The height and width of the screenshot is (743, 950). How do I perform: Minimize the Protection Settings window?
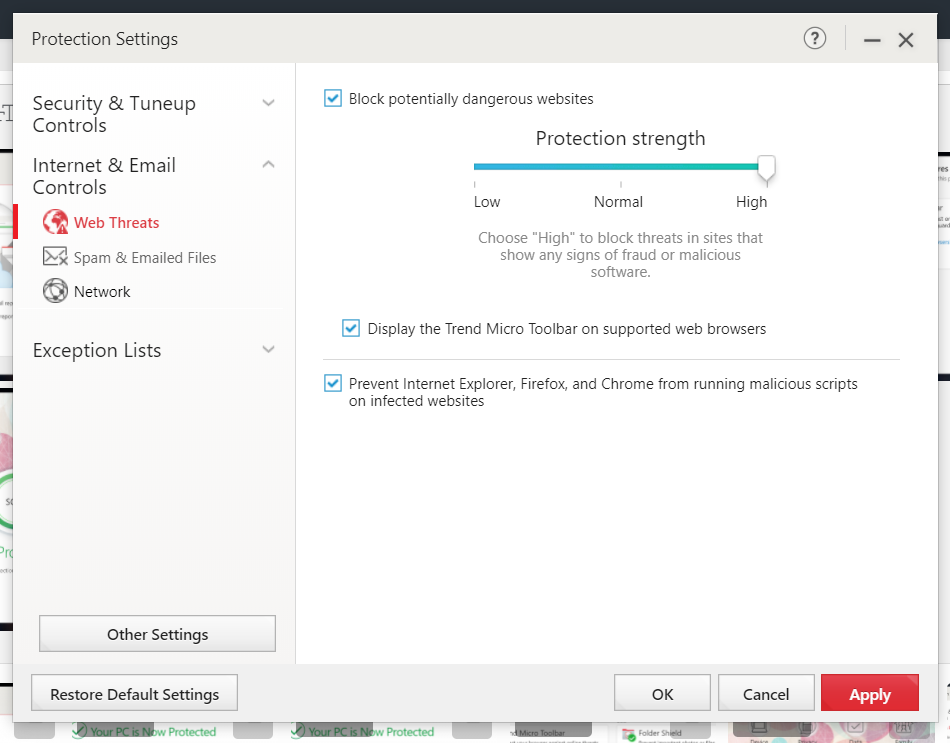(x=872, y=40)
